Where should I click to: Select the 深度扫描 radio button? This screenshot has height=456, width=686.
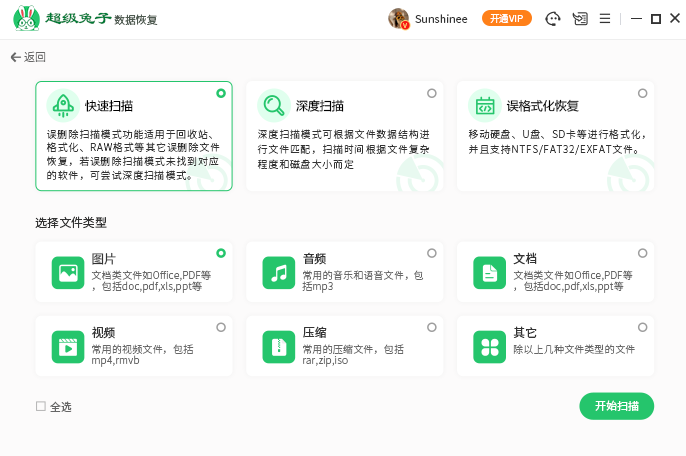tap(432, 93)
